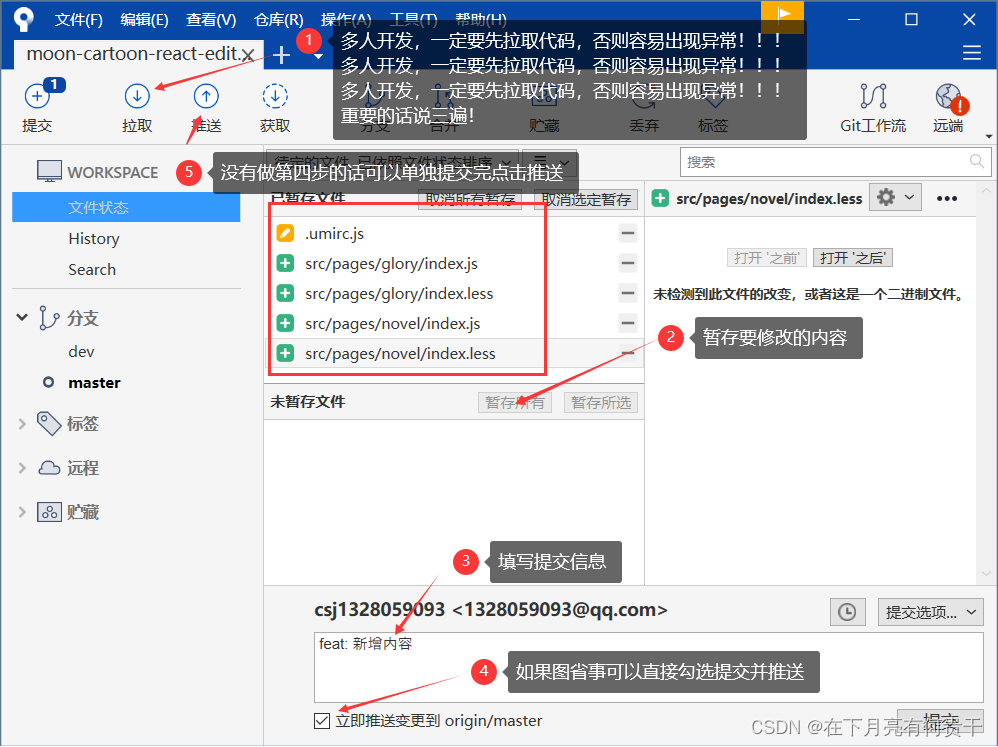Click the Pull (拉取) toolbar icon

(x=137, y=97)
